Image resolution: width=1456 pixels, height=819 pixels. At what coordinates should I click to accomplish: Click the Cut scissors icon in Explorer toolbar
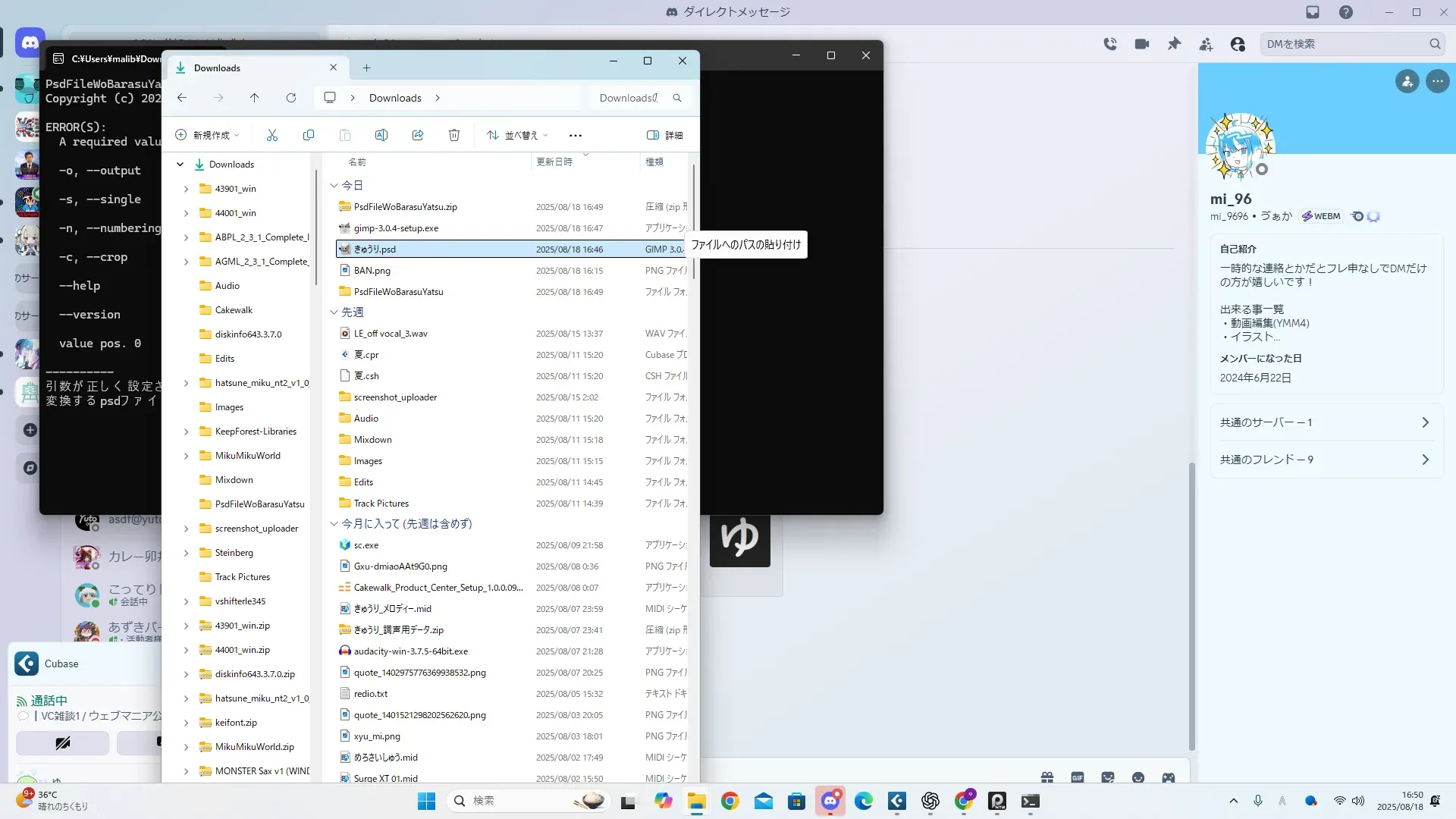point(272,135)
